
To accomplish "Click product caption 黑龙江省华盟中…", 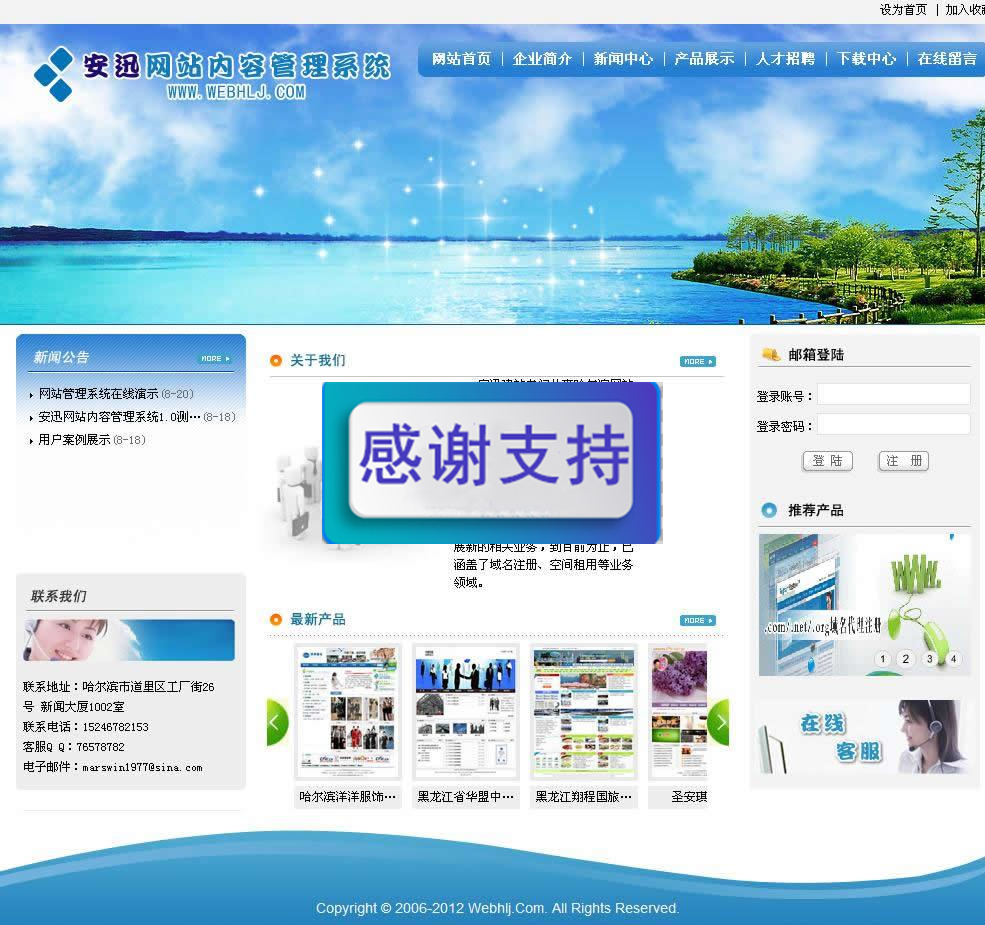I will coord(465,797).
